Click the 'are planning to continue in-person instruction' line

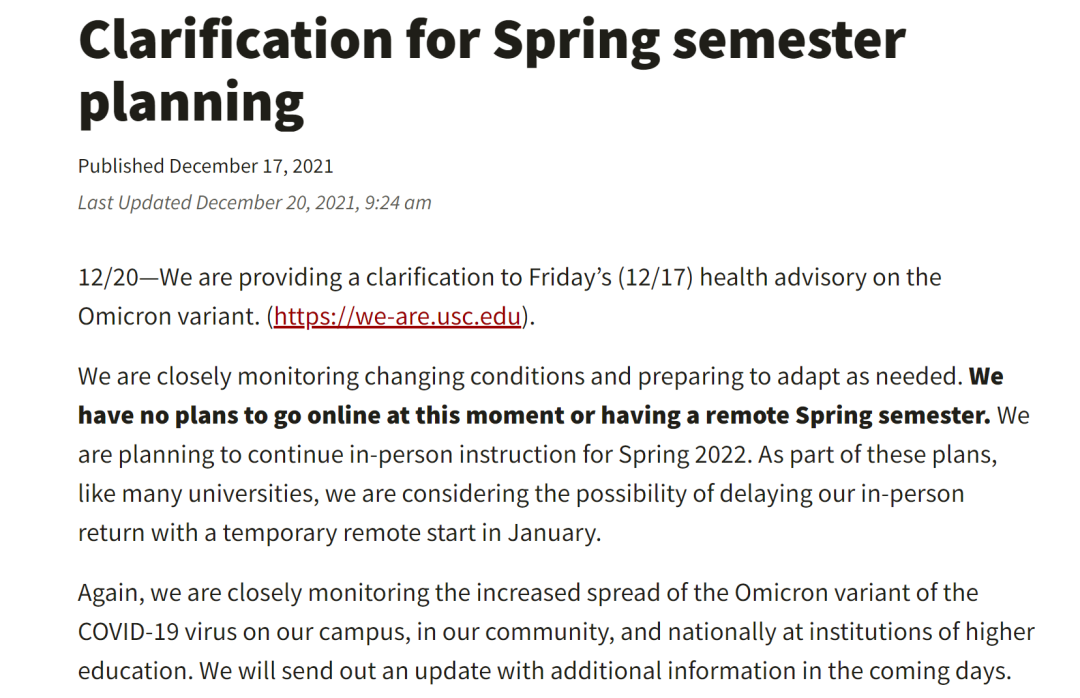click(537, 455)
